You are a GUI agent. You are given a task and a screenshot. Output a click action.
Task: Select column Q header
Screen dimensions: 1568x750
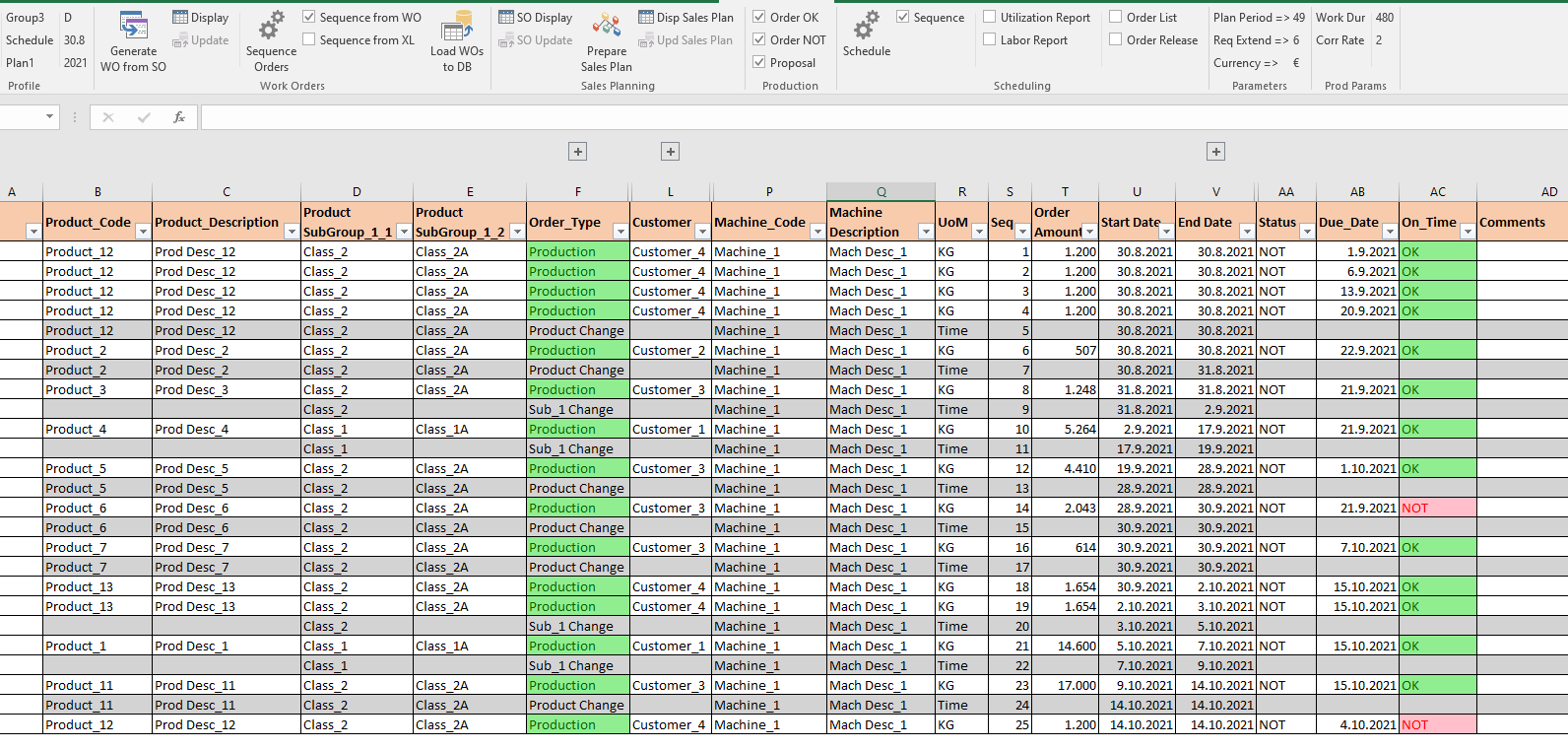[x=882, y=192]
